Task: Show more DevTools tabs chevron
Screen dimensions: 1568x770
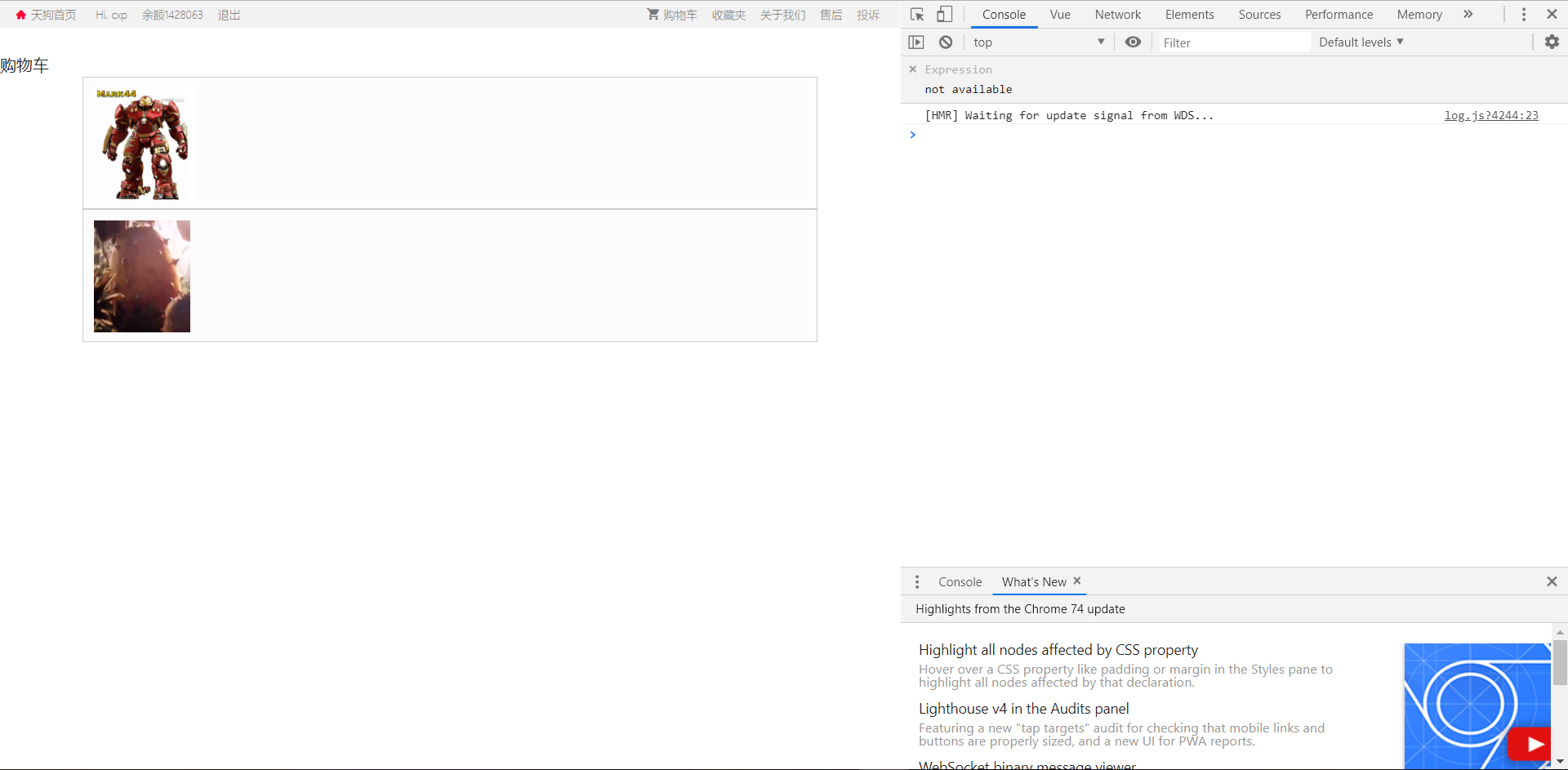Action: (x=1468, y=15)
